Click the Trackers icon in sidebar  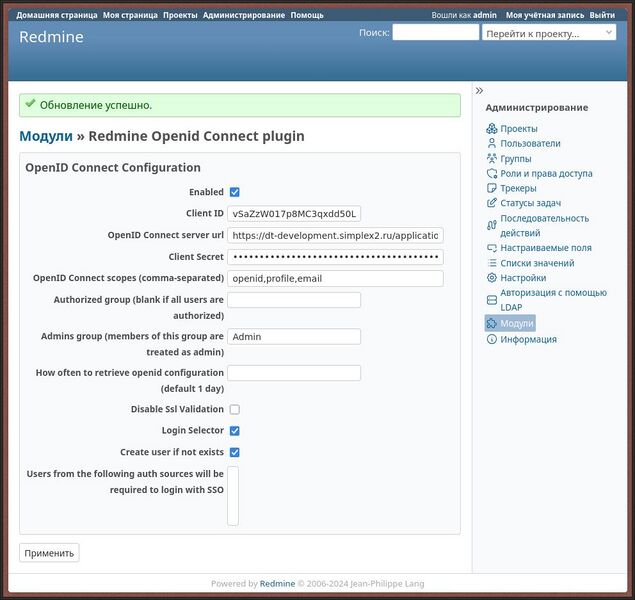click(491, 189)
